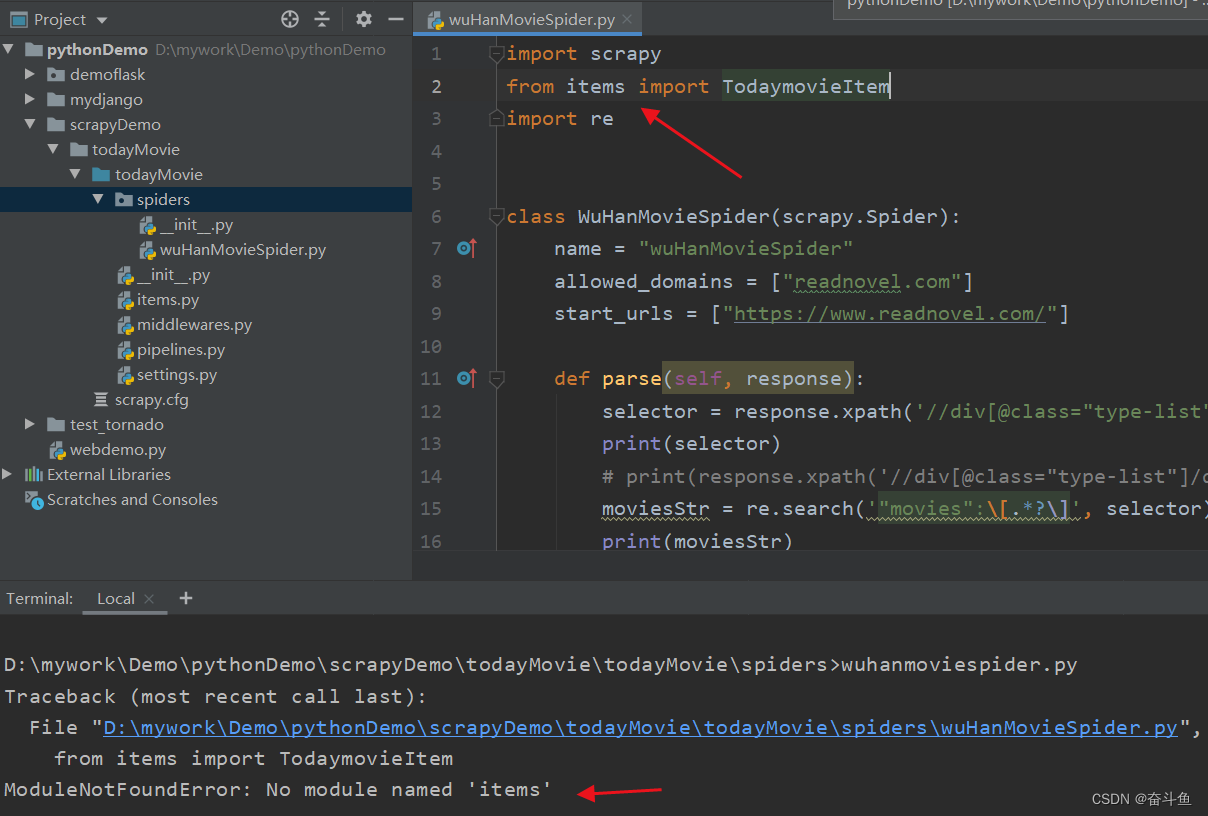Viewport: 1208px width, 816px height.
Task: Collapse the outer todayMovie folder
Action: pos(53,150)
